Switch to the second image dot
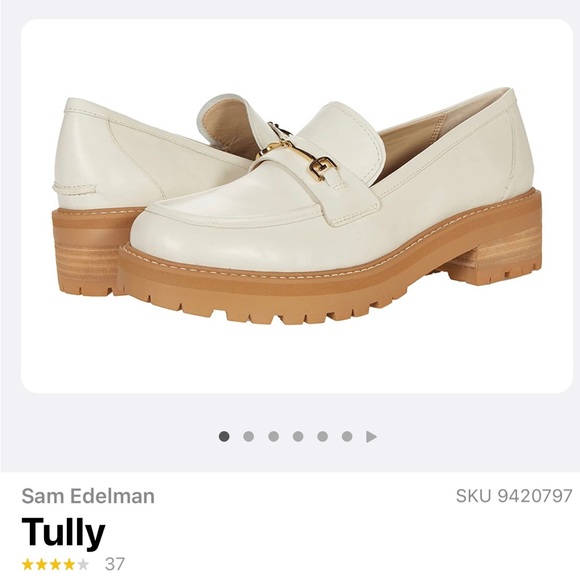This screenshot has width=580, height=580. (x=249, y=436)
